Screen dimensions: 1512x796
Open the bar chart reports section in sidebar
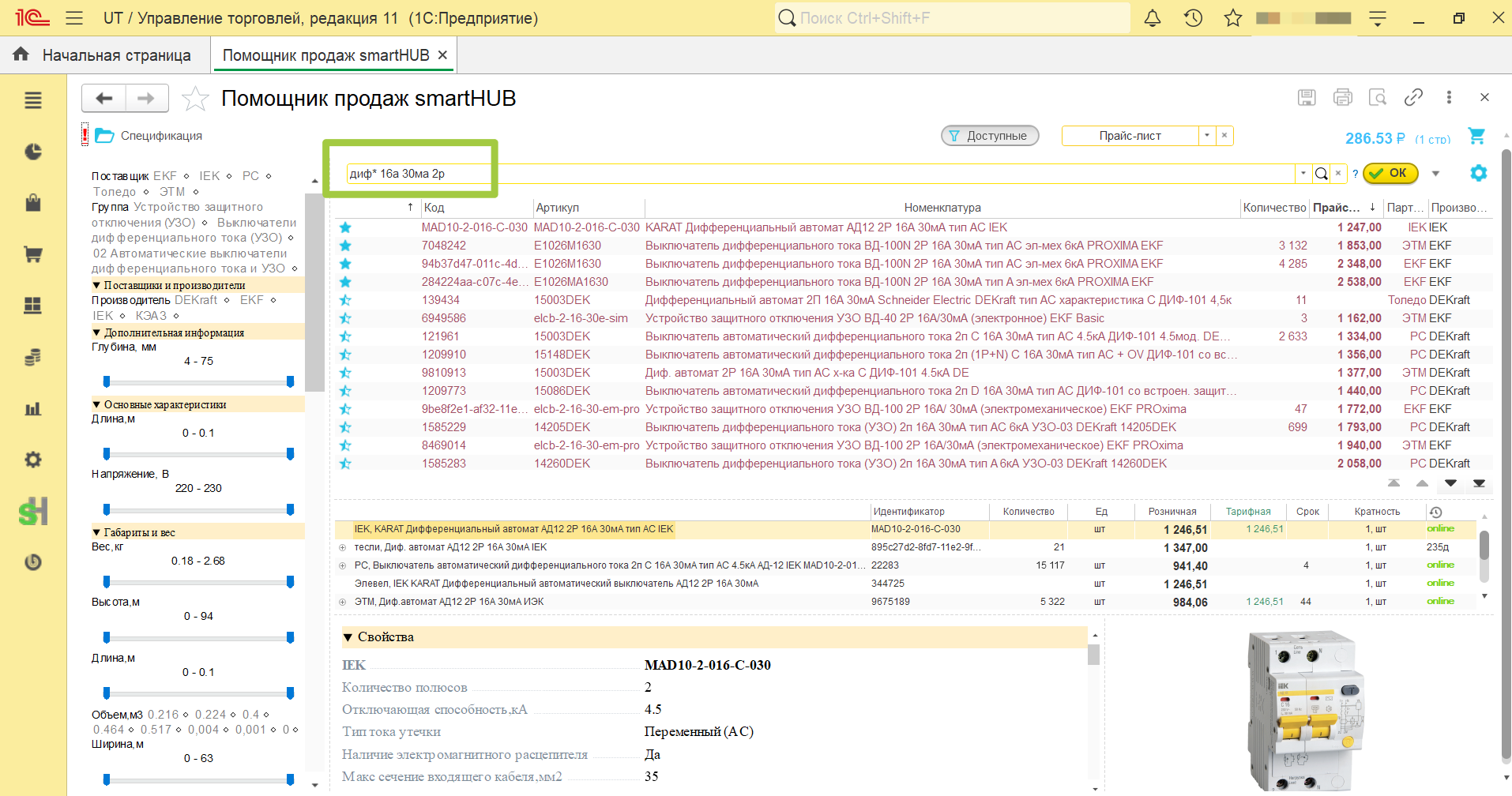tap(32, 408)
